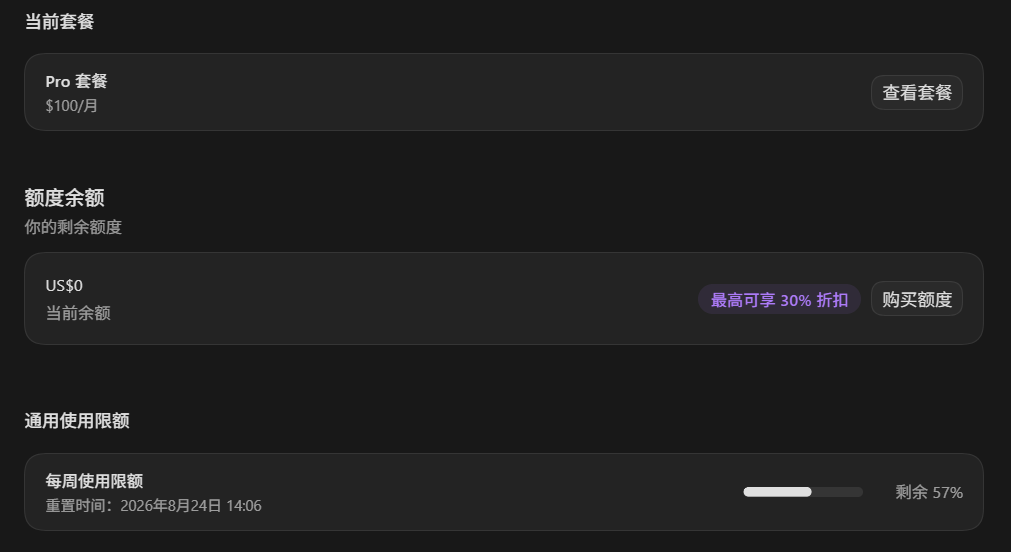This screenshot has width=1011, height=552.
Task: Click empty area of US$0 balance card
Action: [387, 299]
